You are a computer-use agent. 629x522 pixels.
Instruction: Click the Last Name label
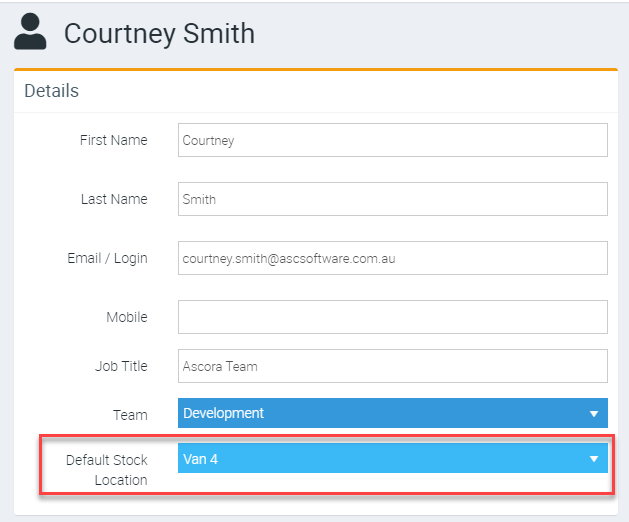click(x=114, y=199)
